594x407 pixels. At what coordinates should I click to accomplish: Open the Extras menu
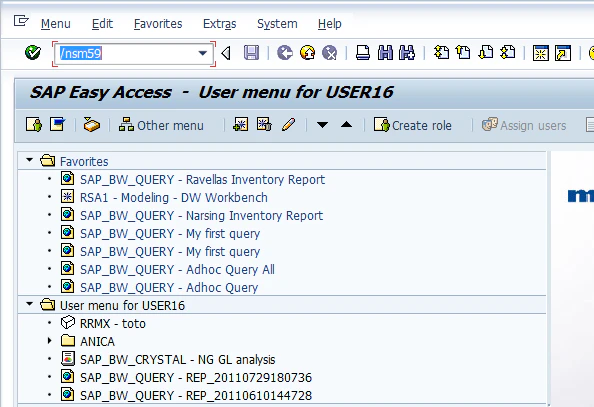coord(220,24)
